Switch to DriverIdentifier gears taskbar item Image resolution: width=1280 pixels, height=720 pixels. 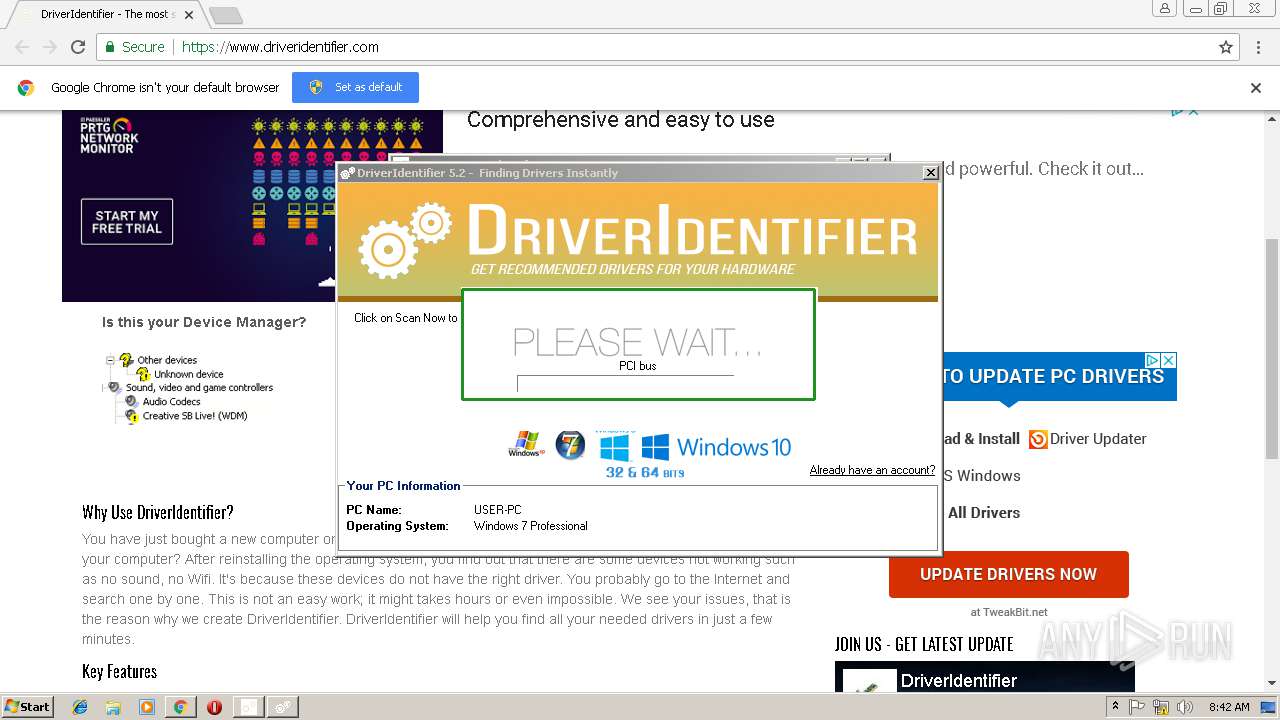click(x=282, y=707)
